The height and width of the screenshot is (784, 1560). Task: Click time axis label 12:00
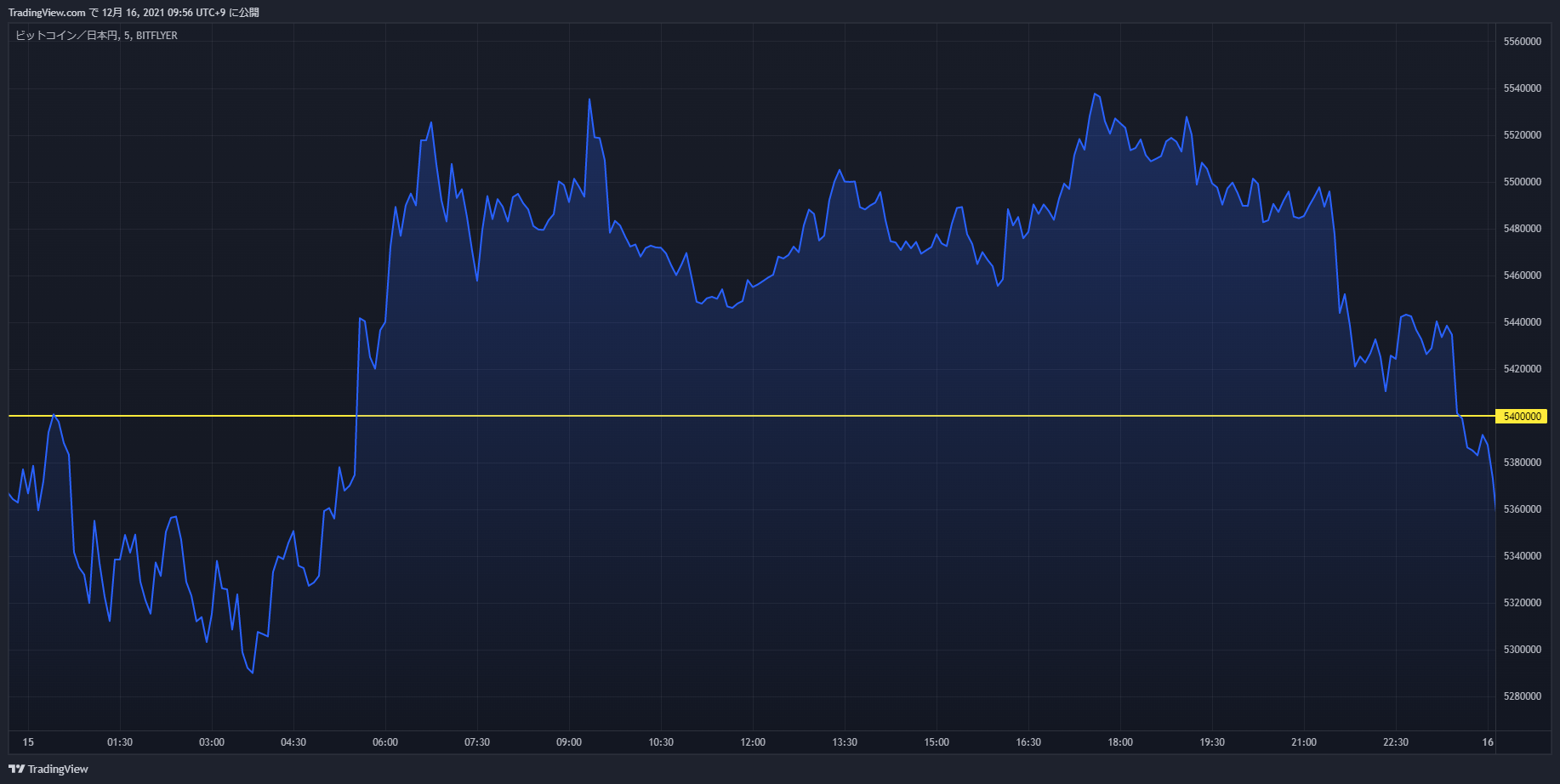(x=753, y=742)
